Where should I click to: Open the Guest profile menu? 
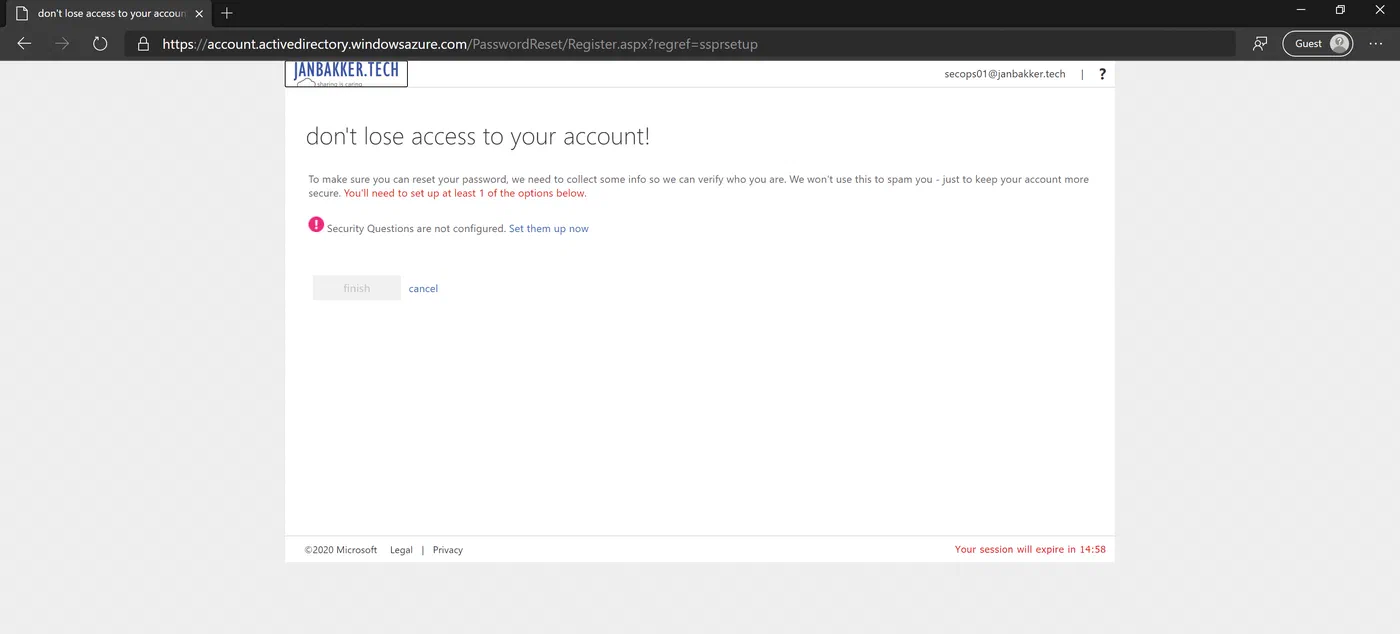click(1318, 44)
